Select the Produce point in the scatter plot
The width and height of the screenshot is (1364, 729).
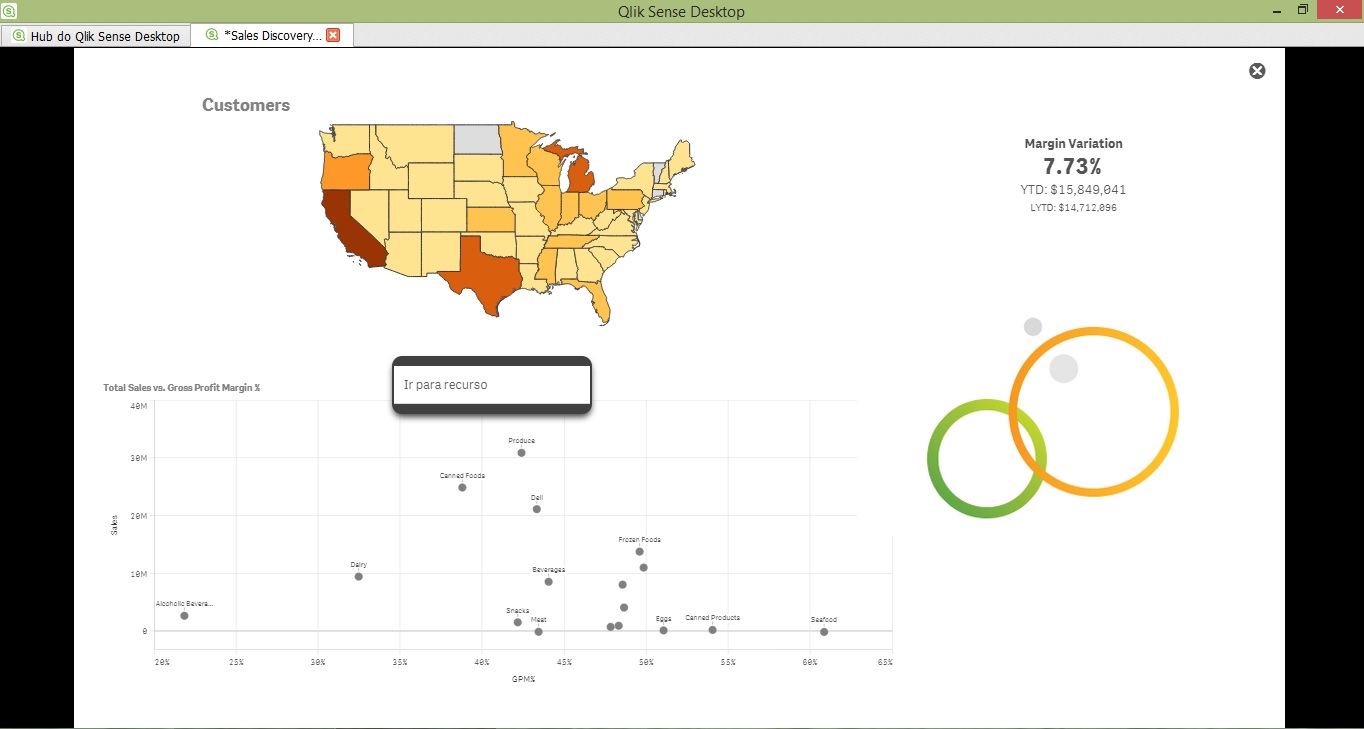tap(521, 453)
